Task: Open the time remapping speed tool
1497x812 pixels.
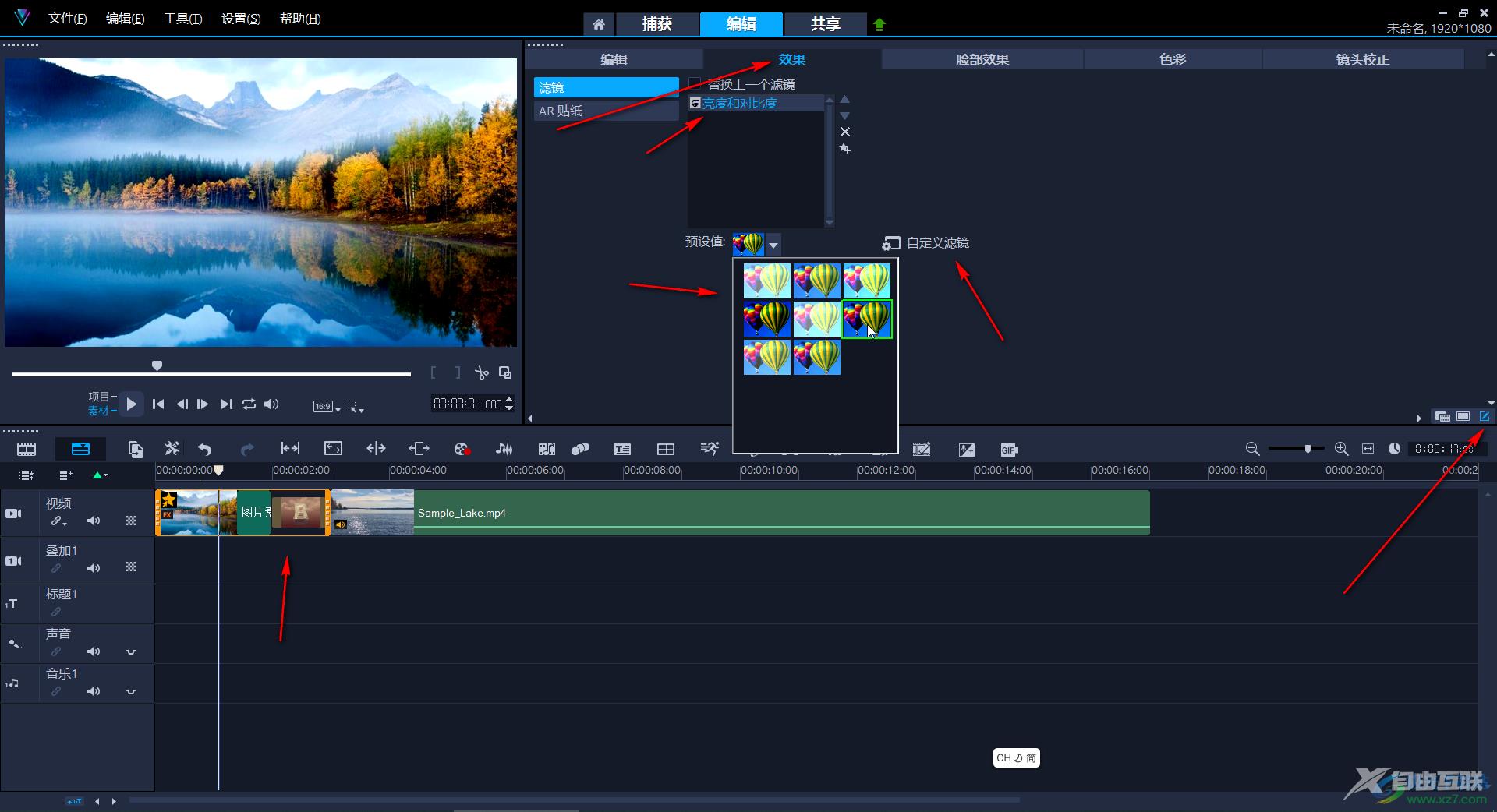Action: (x=710, y=448)
